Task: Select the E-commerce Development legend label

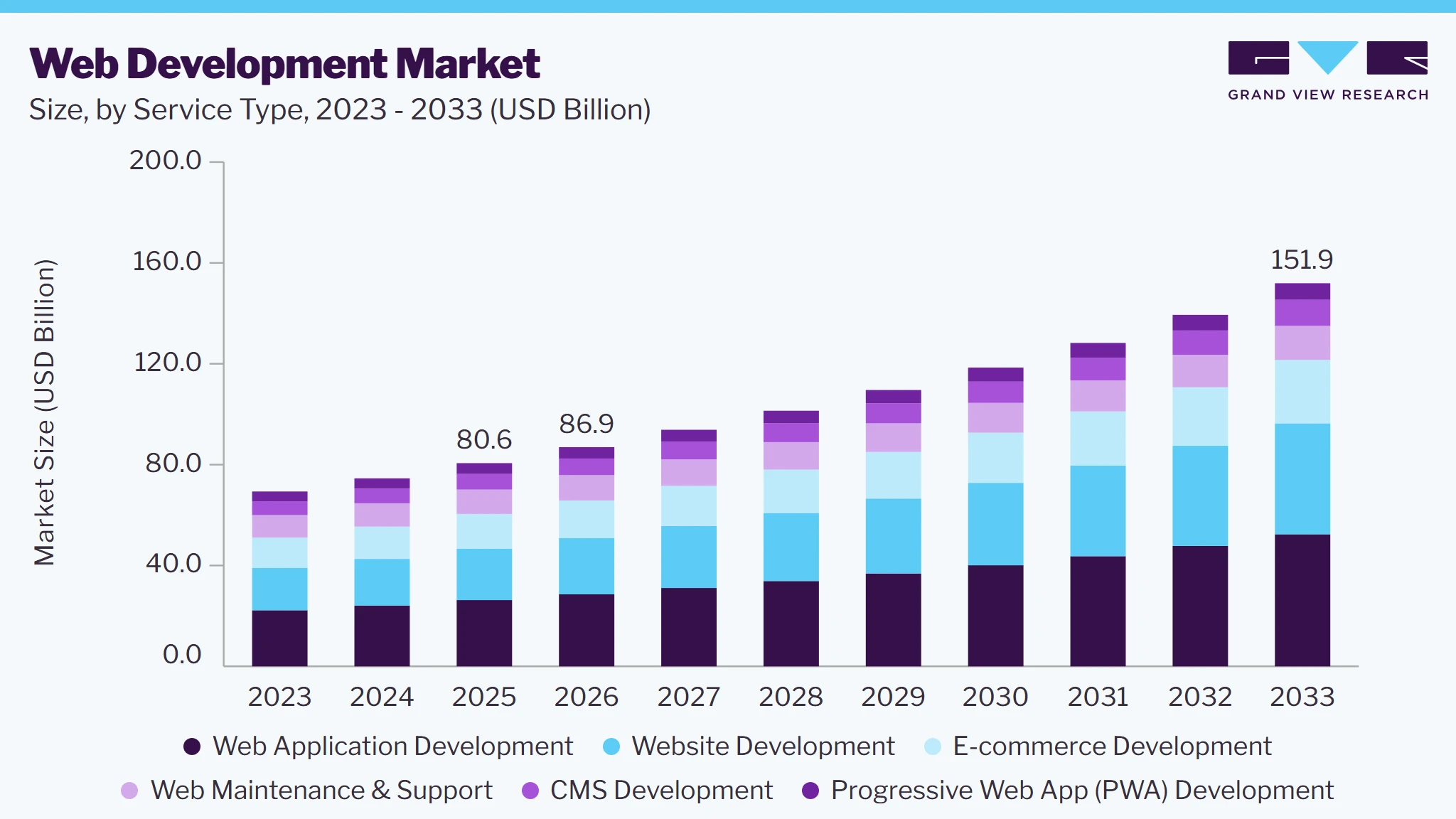Action: 1112,746
